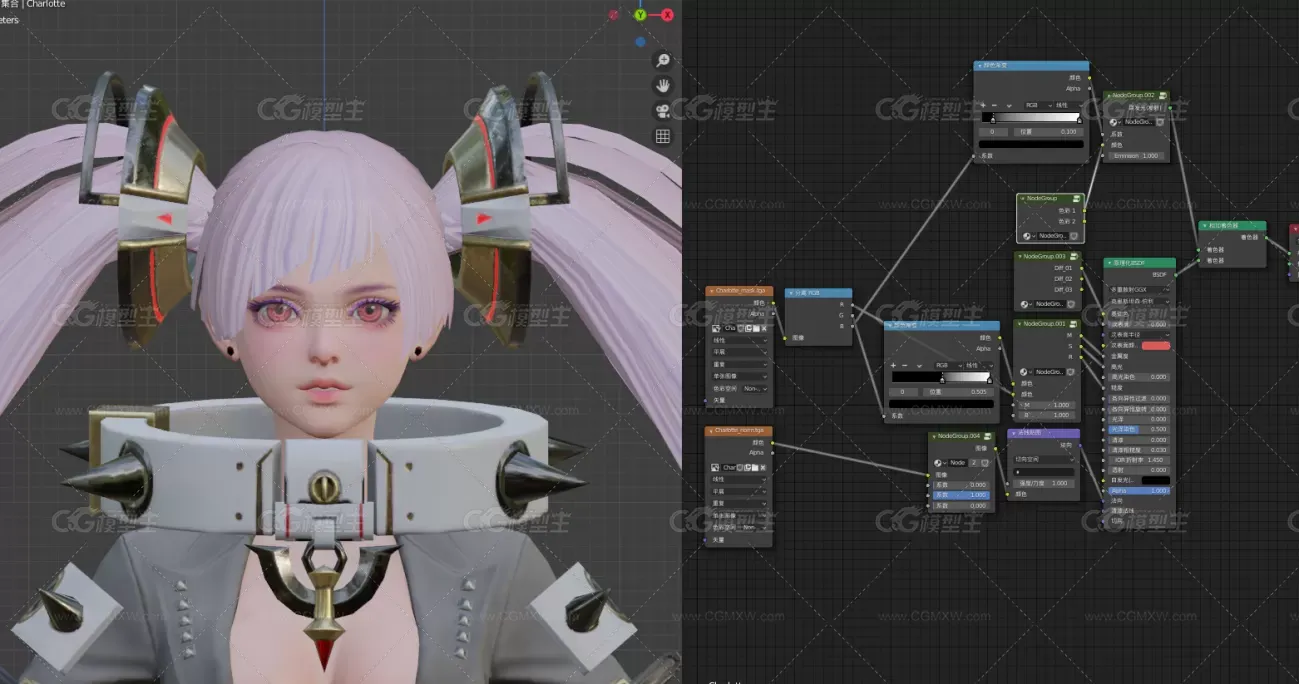
Task: Click the Alpha 1.000 slider in BSDF node
Action: pyautogui.click(x=1139, y=491)
